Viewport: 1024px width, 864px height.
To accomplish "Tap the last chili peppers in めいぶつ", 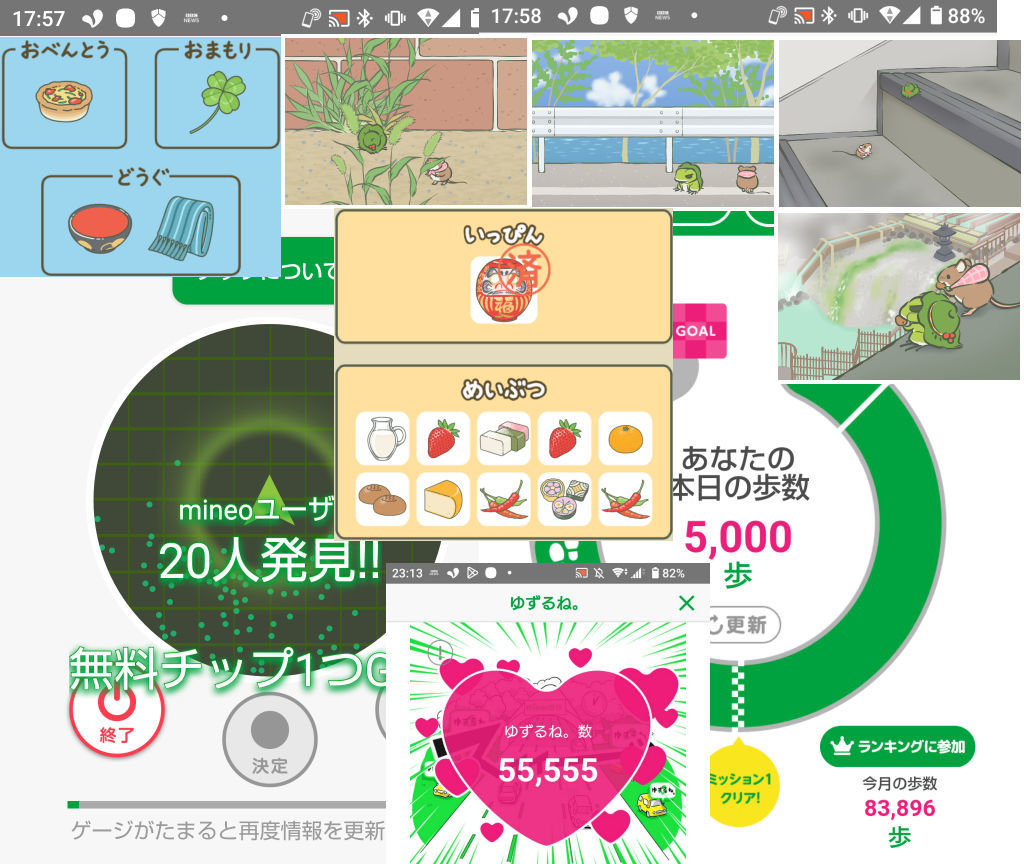I will pyautogui.click(x=625, y=500).
